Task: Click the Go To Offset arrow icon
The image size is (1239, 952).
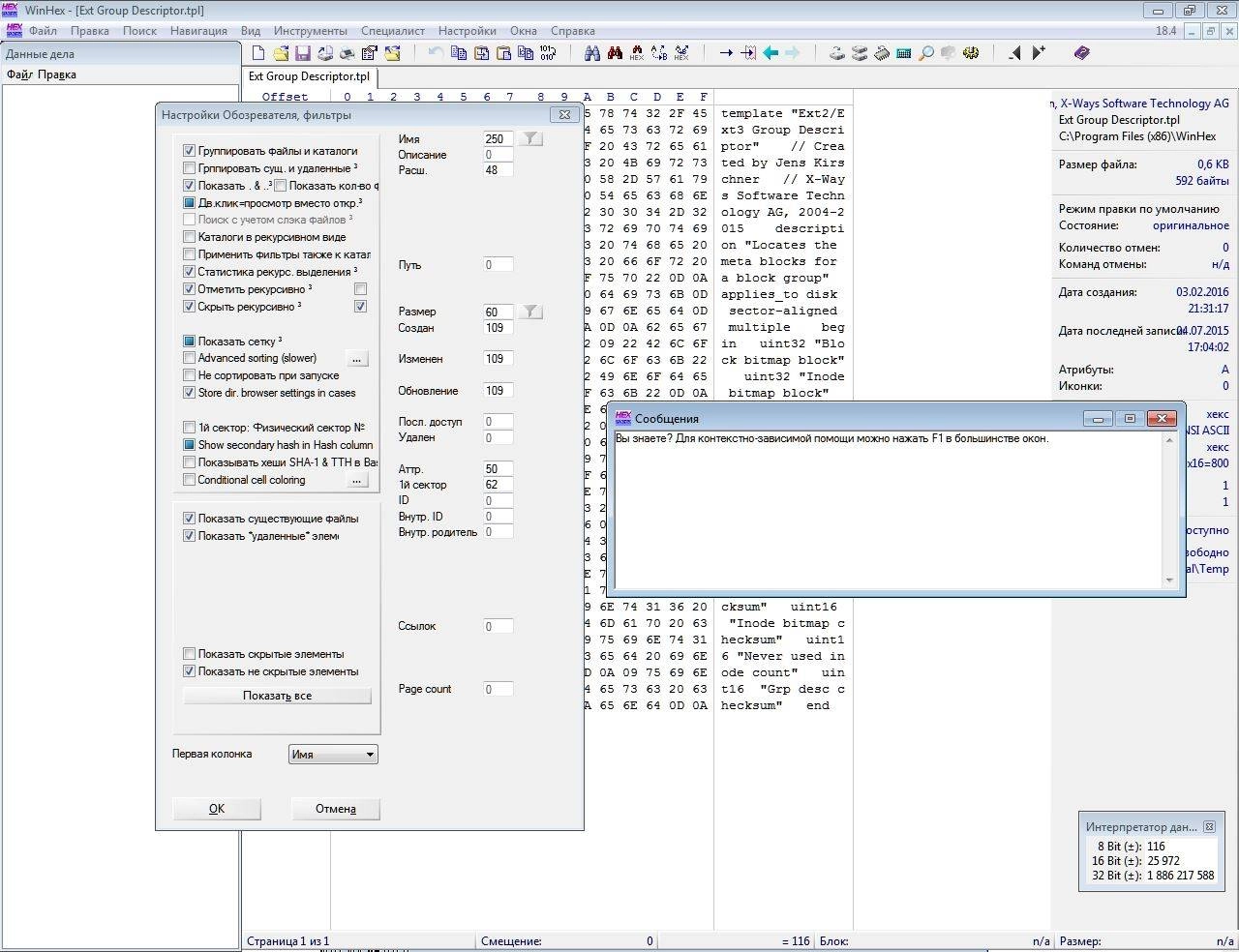Action: tap(726, 53)
